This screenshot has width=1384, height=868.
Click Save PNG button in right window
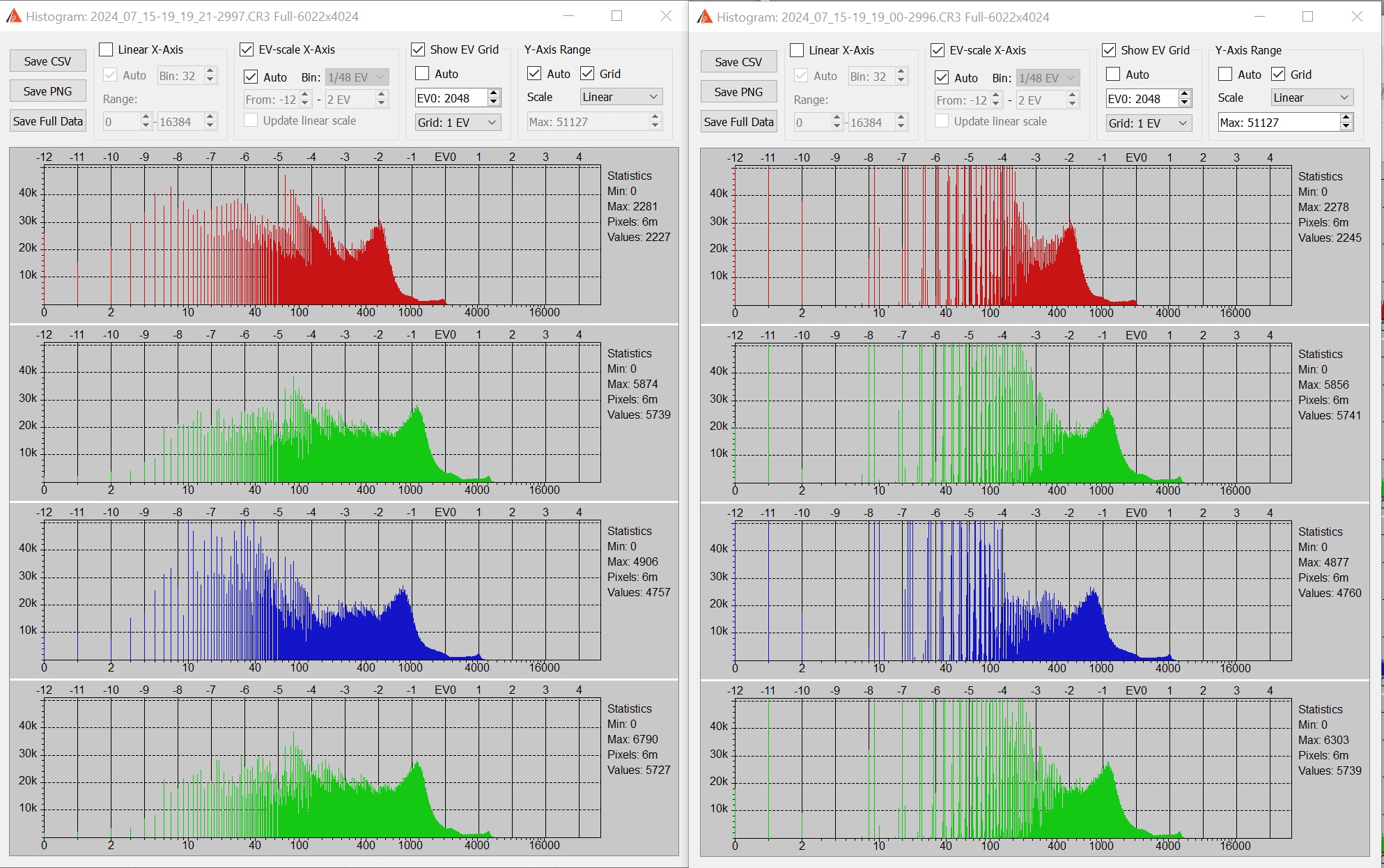tap(738, 92)
